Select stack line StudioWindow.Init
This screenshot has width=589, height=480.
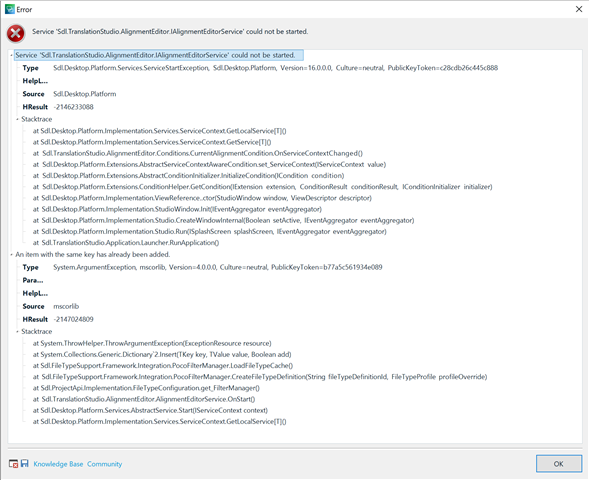click(x=177, y=209)
